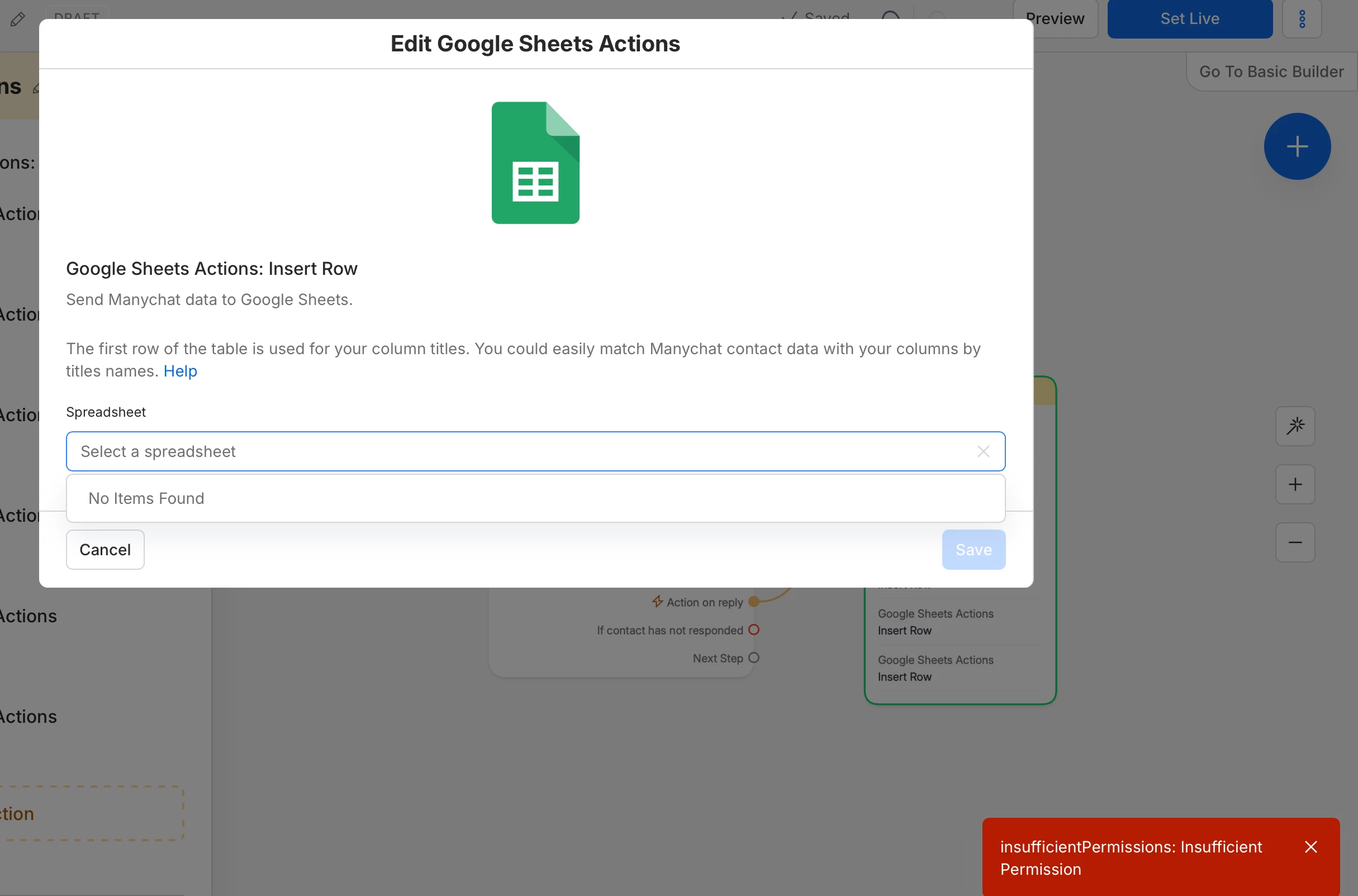Screen dimensions: 1358x896
Task: Zoom in the canvas with the plus control
Action: click(1295, 484)
